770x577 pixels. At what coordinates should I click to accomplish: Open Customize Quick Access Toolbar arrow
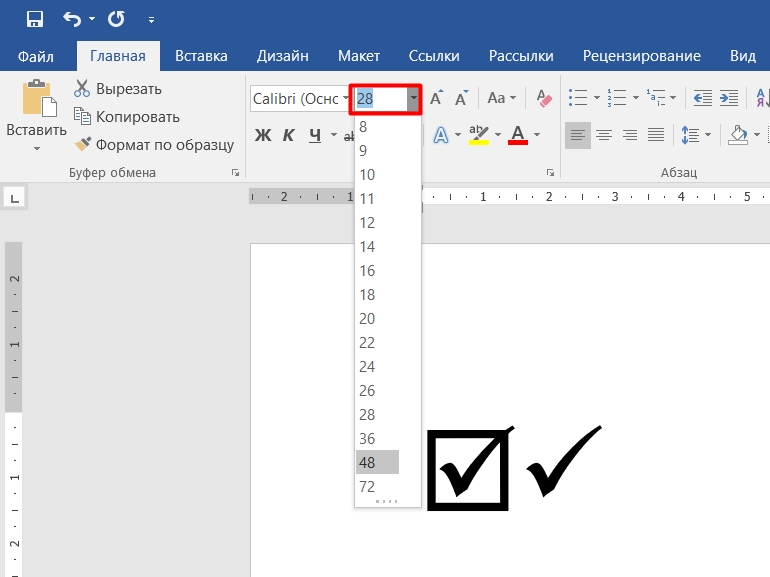tap(151, 20)
